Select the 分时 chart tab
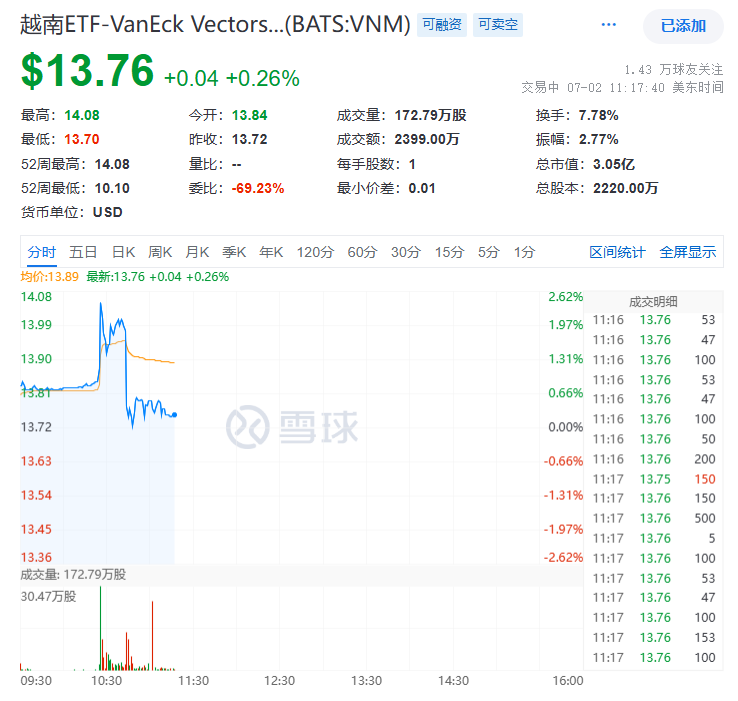This screenshot has height=701, width=738. pos(41,252)
